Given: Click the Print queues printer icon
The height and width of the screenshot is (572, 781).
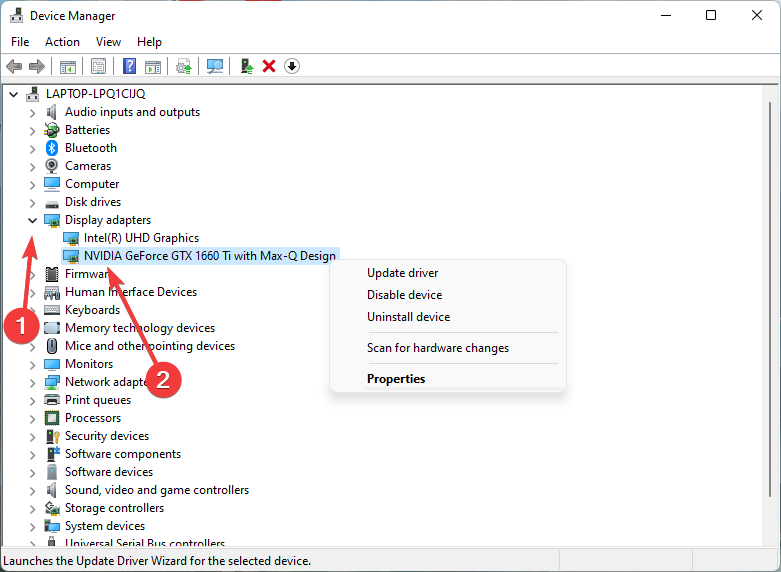Looking at the screenshot, I should pyautogui.click(x=52, y=400).
